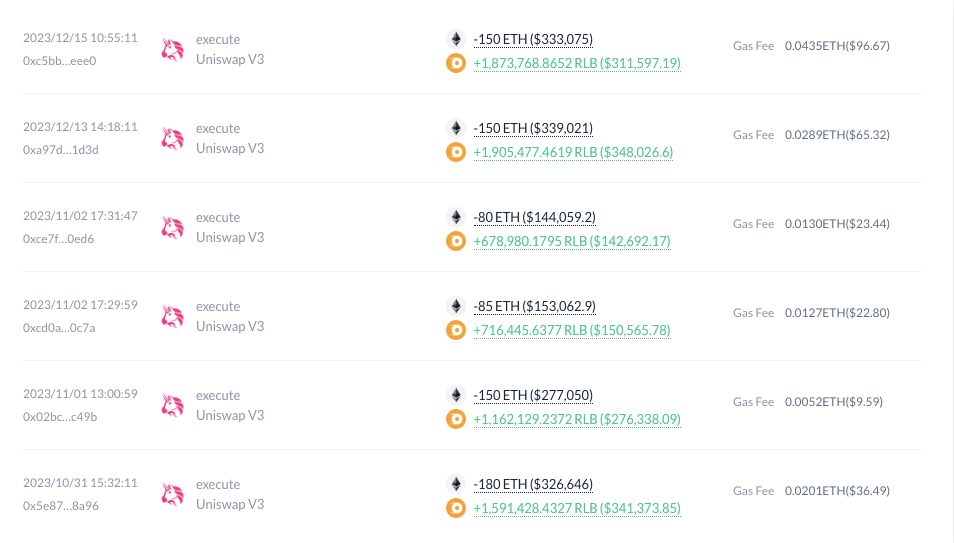Open transaction hash 0xa97d...1d3d
This screenshot has width=954, height=543.
[61, 150]
